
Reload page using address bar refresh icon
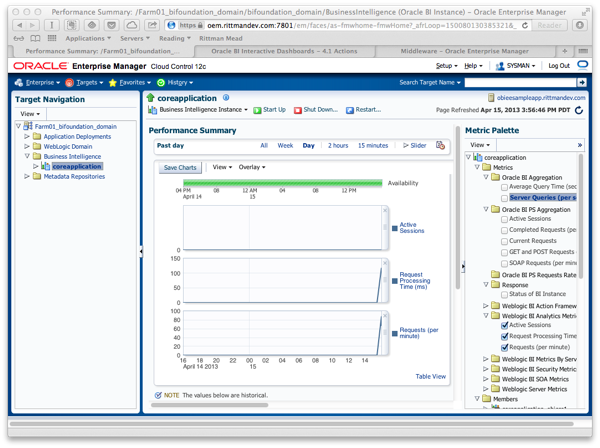point(525,26)
